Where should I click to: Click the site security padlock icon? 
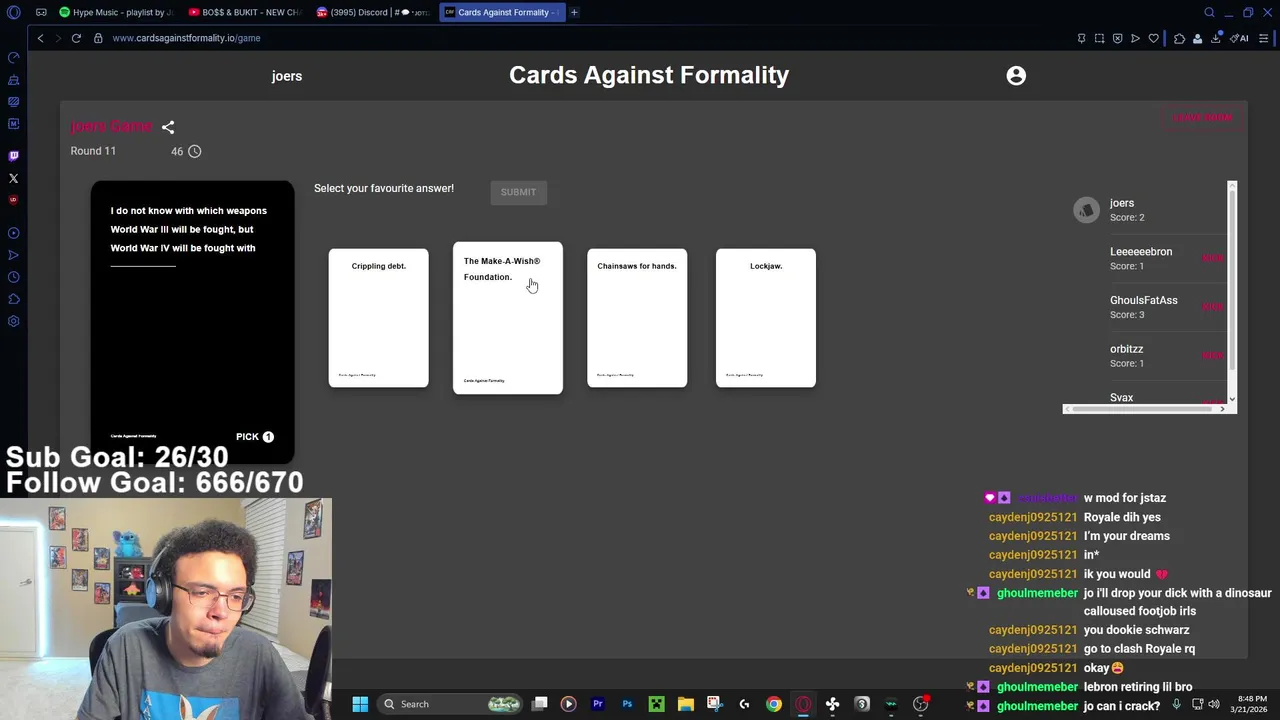[x=98, y=38]
